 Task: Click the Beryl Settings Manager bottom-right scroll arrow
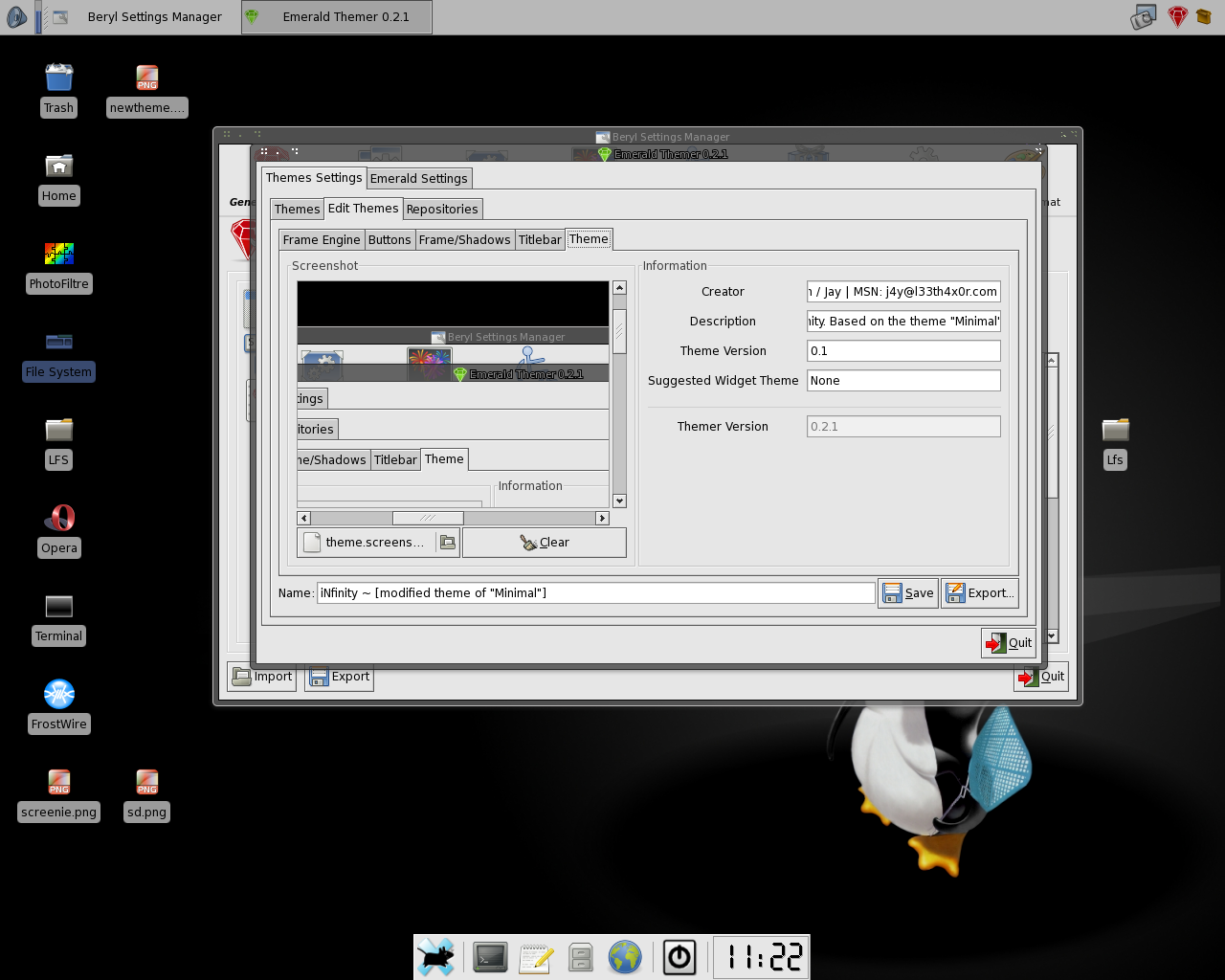pyautogui.click(x=1052, y=636)
